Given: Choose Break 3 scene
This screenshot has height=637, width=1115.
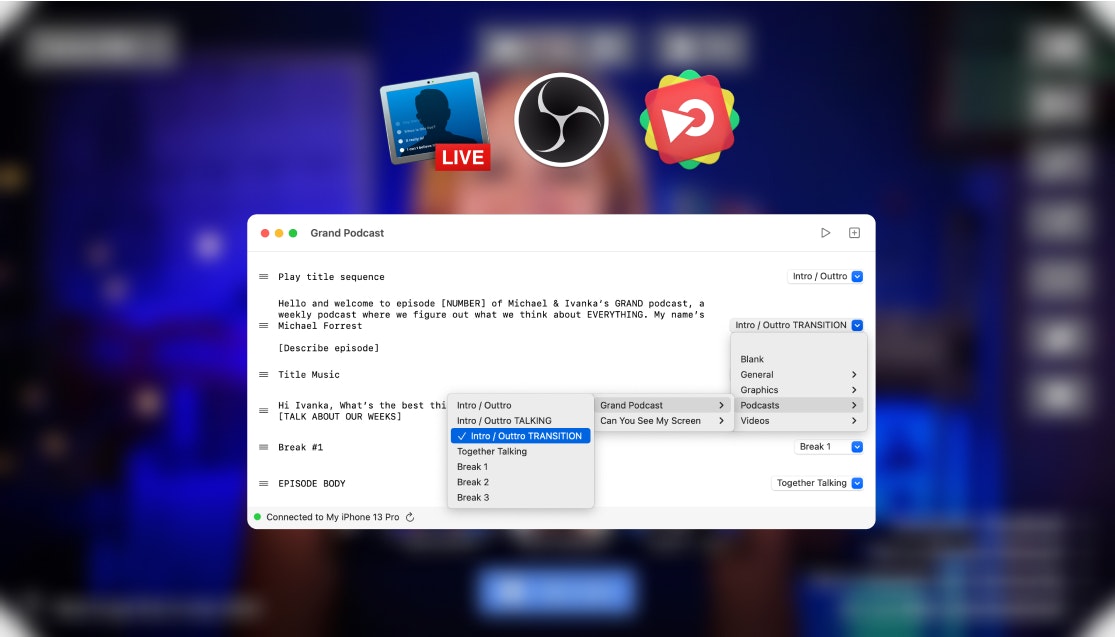Looking at the screenshot, I should 521,498.
